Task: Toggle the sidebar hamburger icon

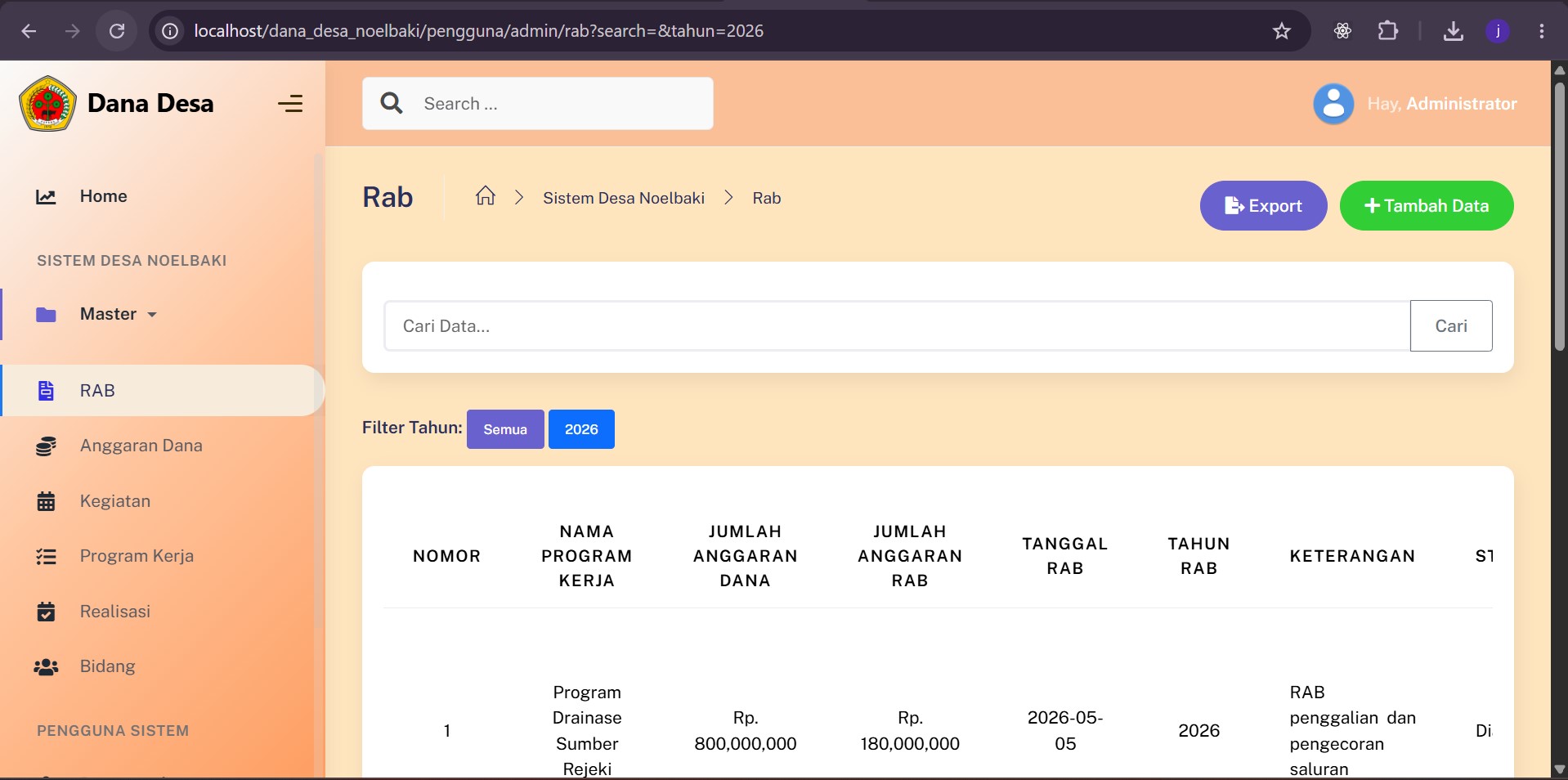Action: pyautogui.click(x=290, y=104)
